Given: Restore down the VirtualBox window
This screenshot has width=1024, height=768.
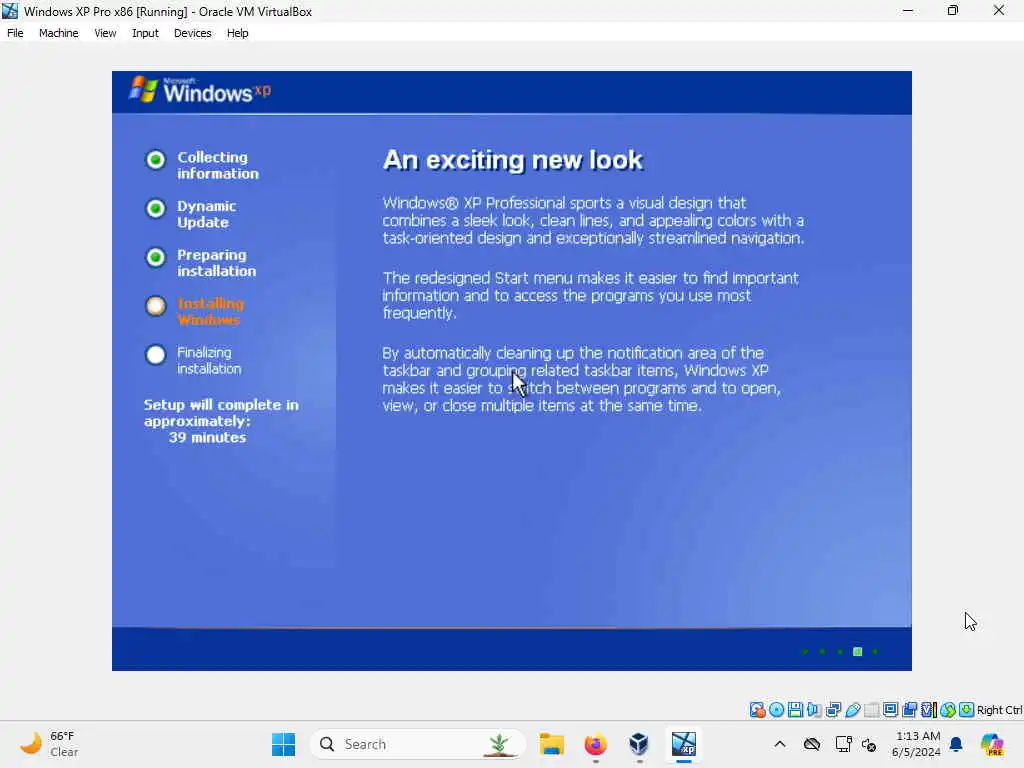Looking at the screenshot, I should [953, 10].
